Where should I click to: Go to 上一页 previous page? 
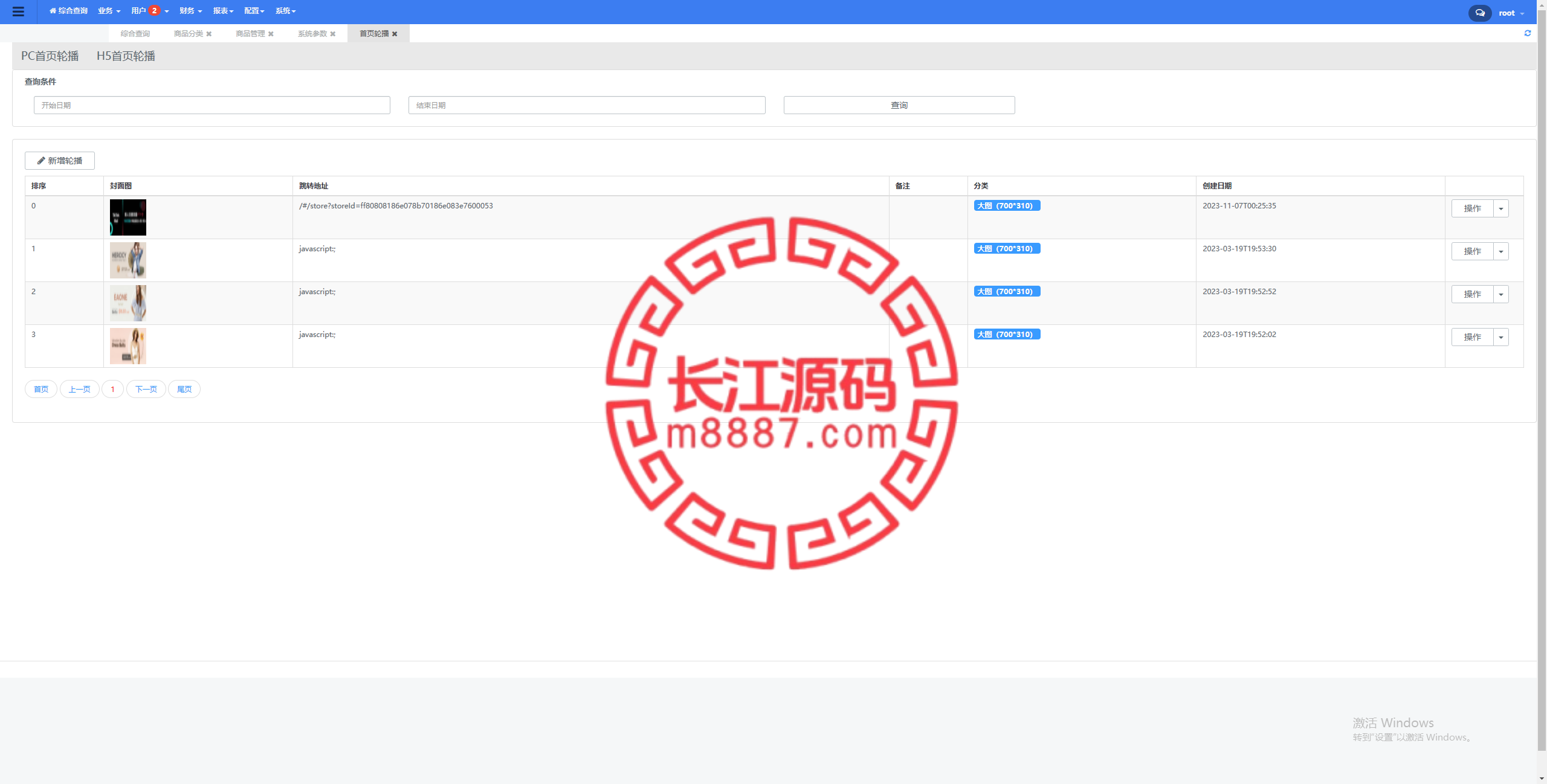click(80, 389)
